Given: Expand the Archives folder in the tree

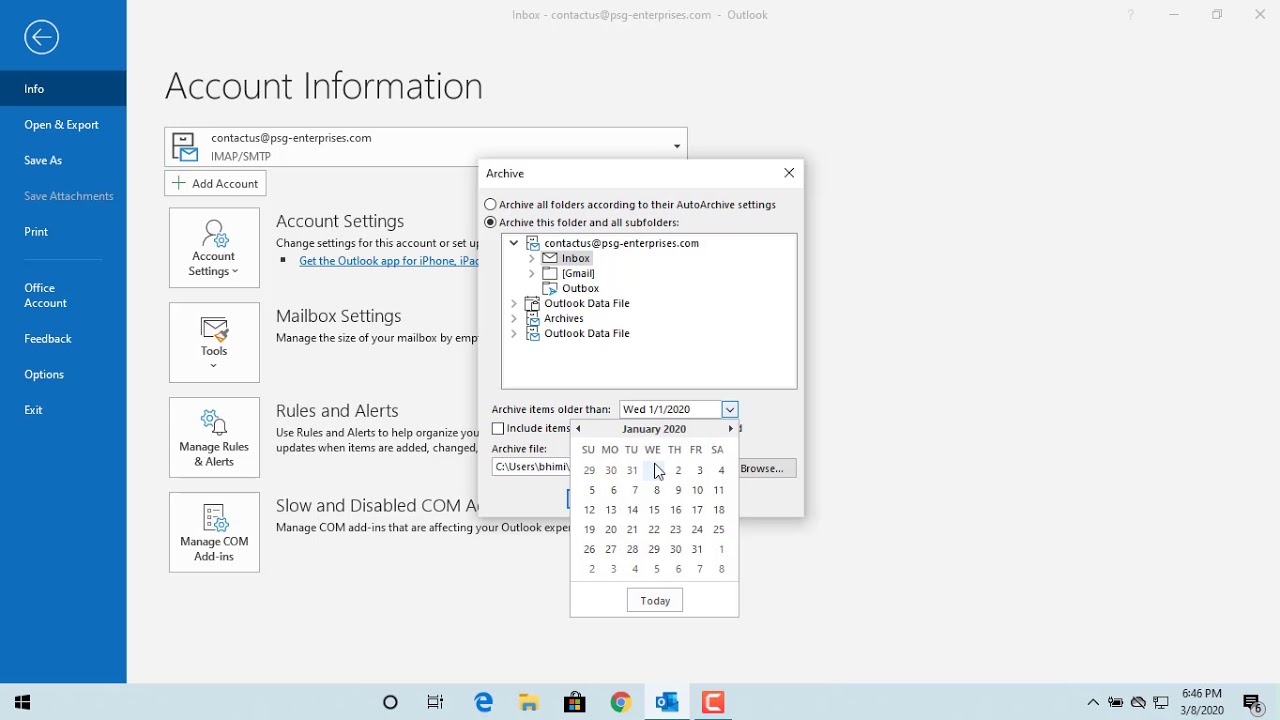Looking at the screenshot, I should coord(515,318).
